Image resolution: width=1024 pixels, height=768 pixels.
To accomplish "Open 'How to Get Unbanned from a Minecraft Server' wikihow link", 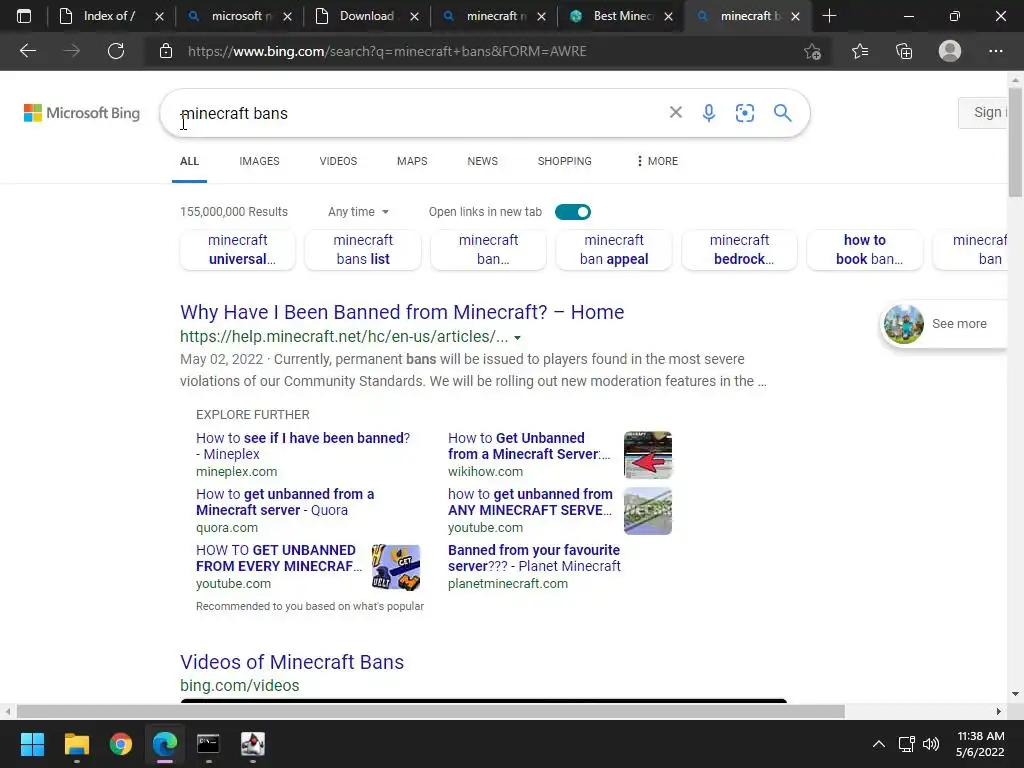I will [x=529, y=446].
